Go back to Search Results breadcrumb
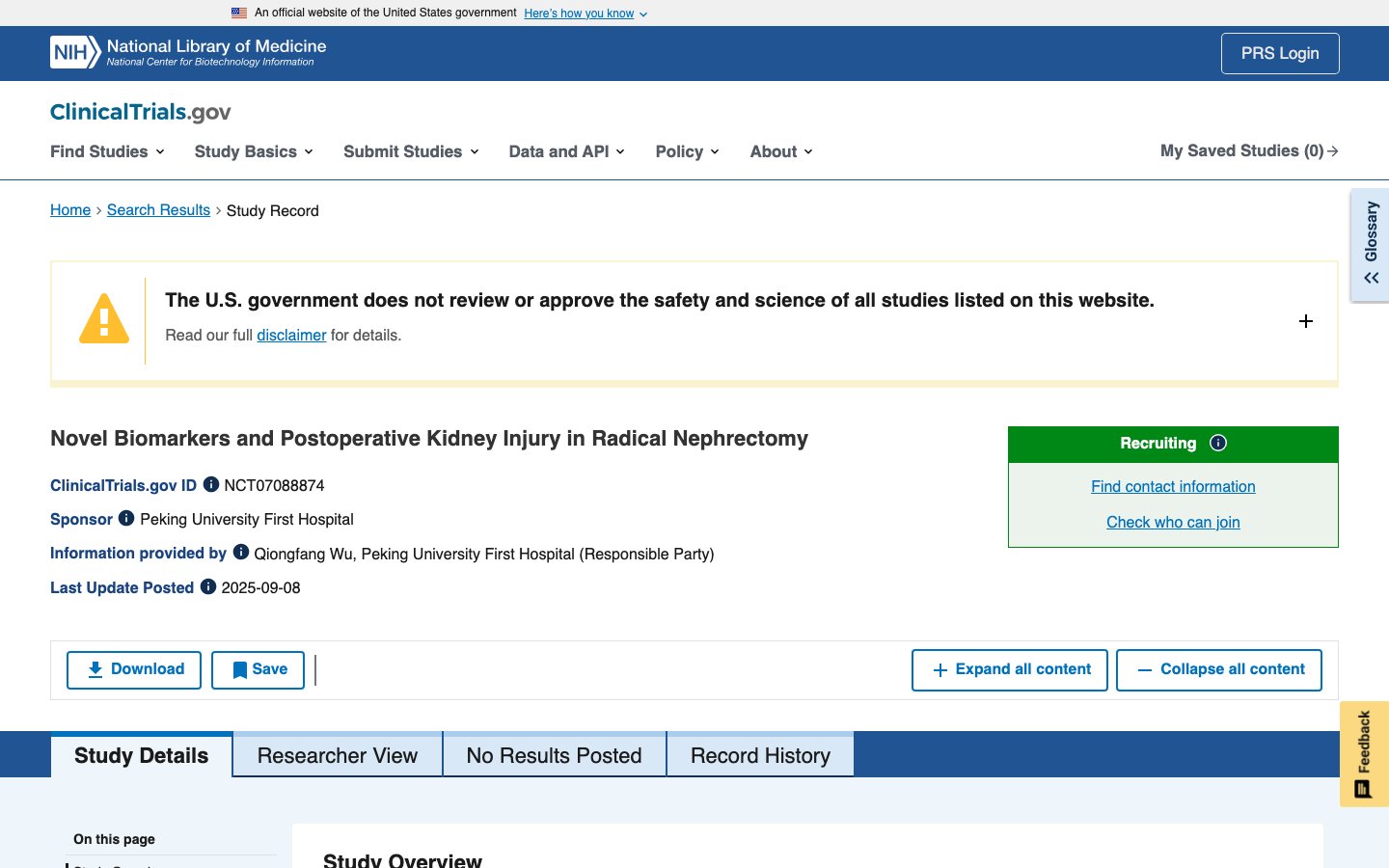This screenshot has width=1389, height=868. pyautogui.click(x=158, y=210)
